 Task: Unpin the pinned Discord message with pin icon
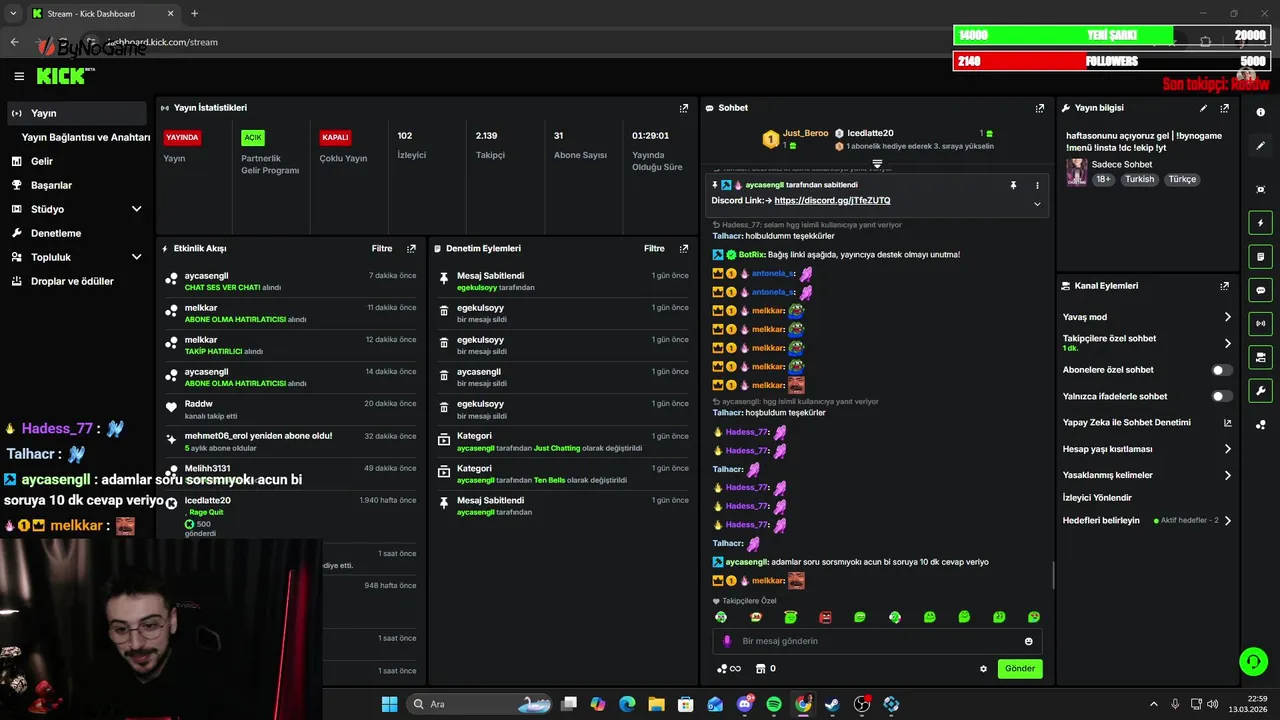[x=1013, y=185]
